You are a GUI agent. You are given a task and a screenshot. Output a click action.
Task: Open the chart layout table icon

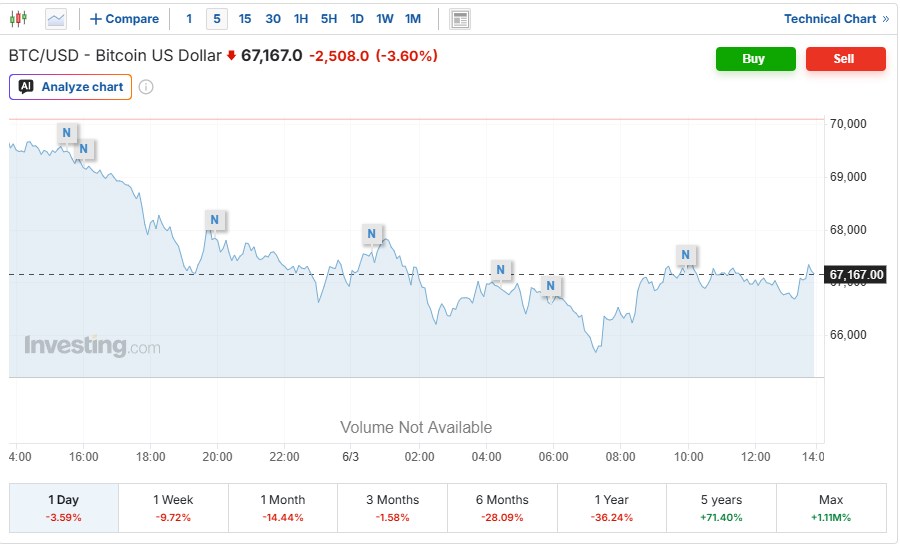click(x=460, y=20)
